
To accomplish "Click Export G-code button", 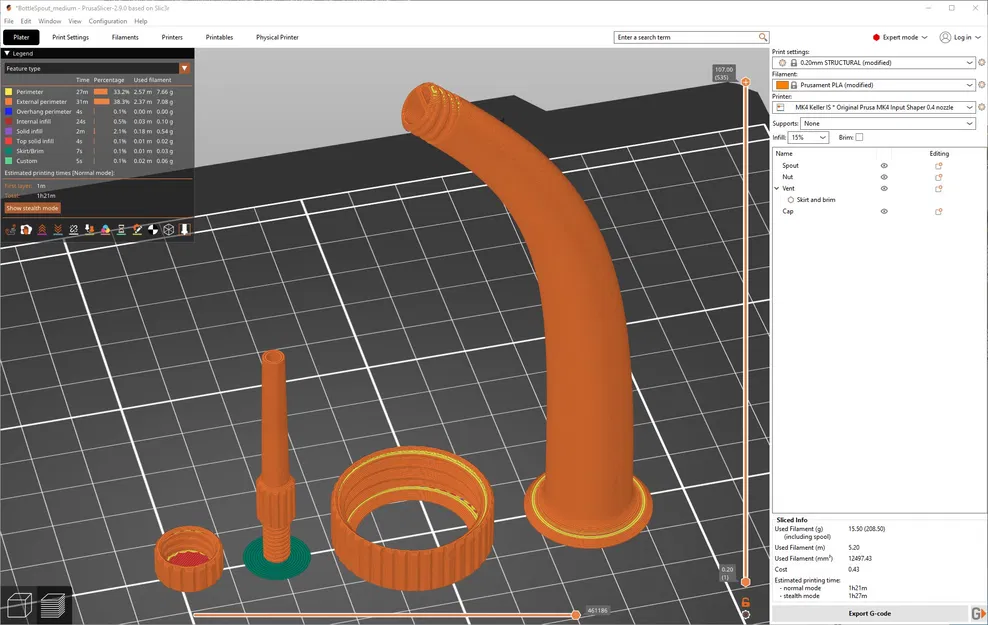I will [870, 613].
